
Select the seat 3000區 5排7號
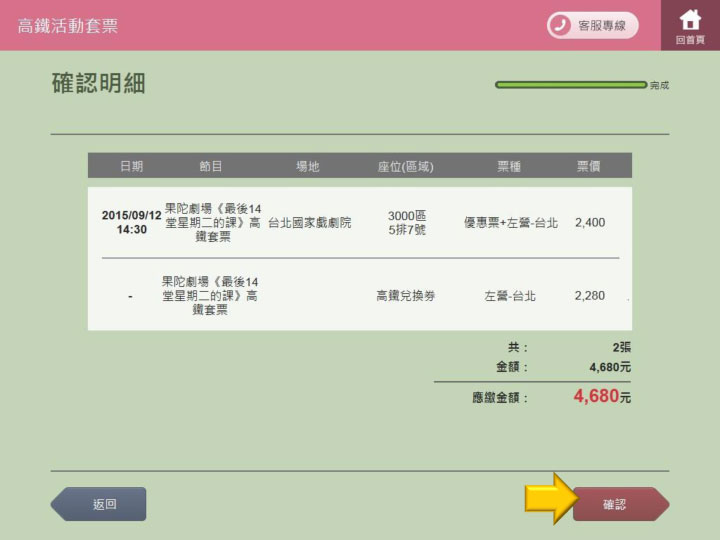tap(407, 222)
